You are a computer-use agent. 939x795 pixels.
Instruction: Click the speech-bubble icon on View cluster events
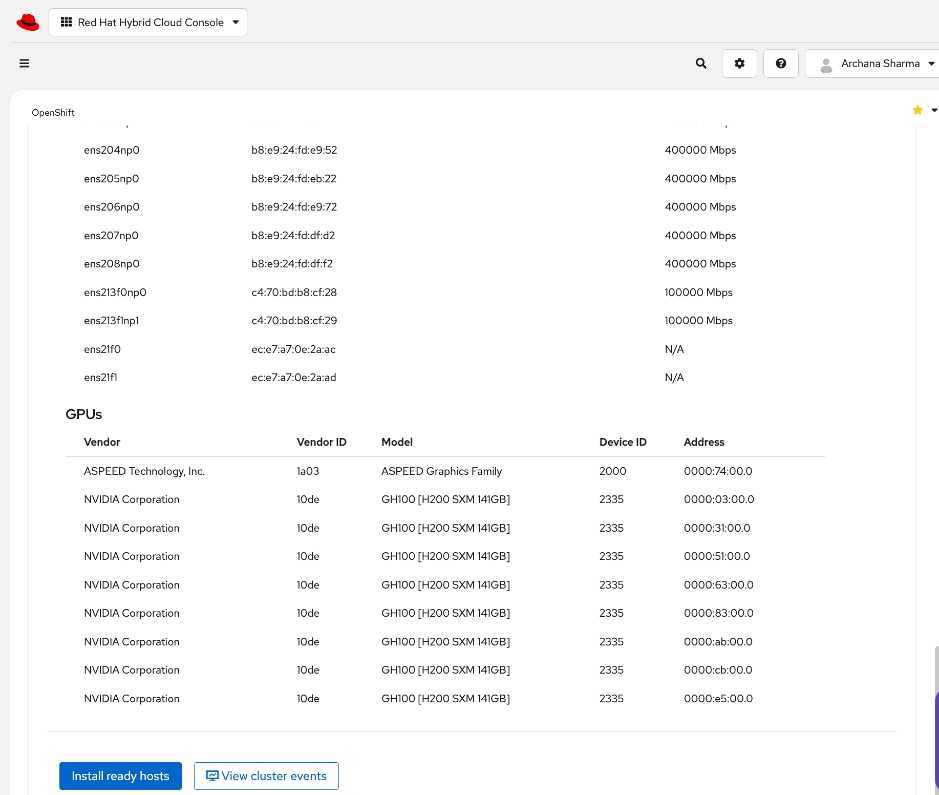[x=213, y=775]
